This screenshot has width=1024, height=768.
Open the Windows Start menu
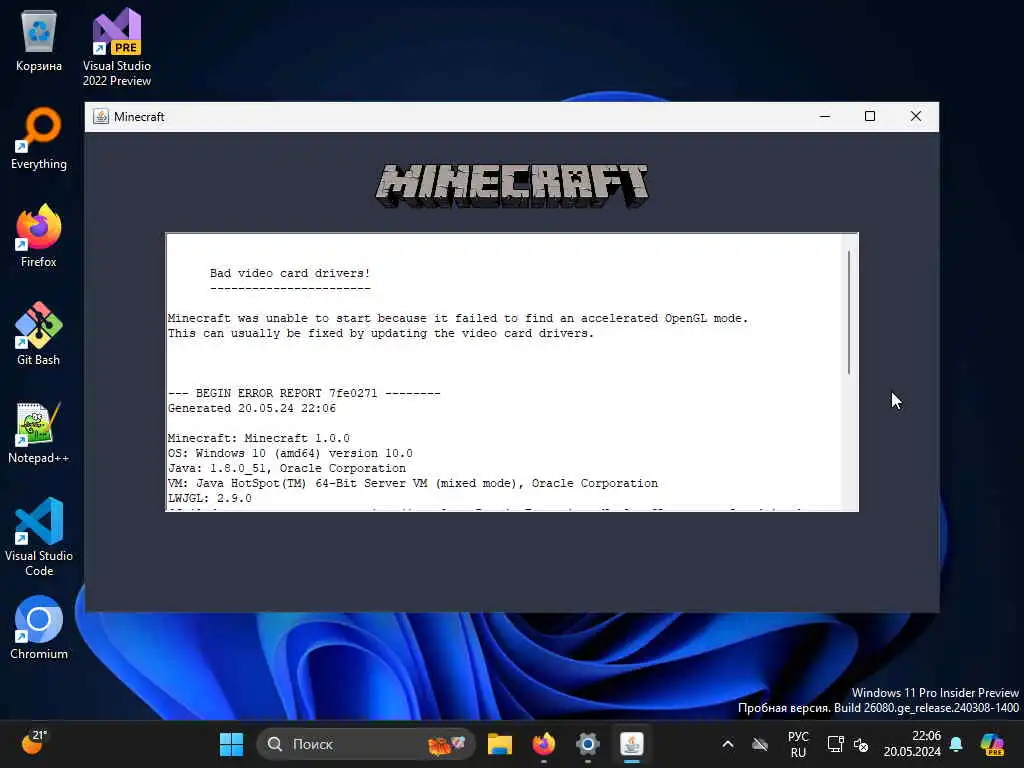pyautogui.click(x=231, y=744)
